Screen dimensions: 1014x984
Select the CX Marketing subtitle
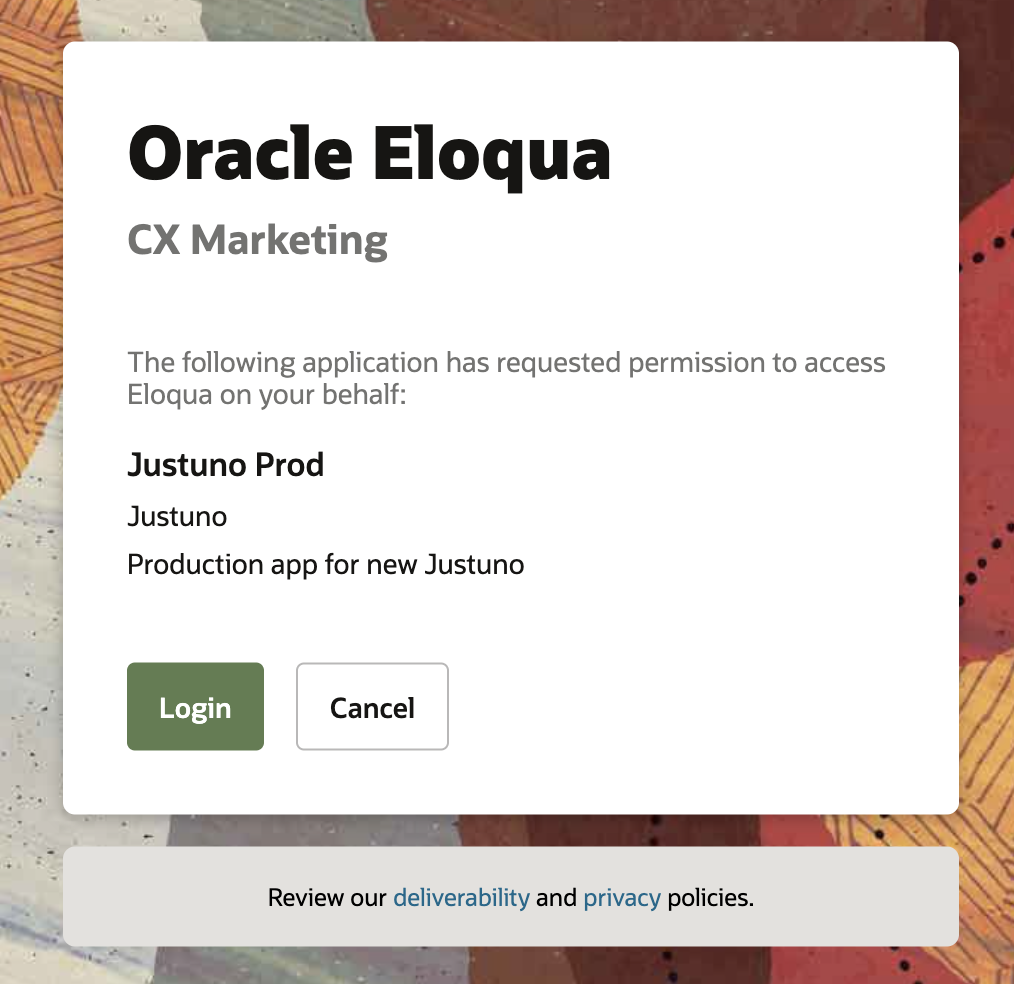257,241
